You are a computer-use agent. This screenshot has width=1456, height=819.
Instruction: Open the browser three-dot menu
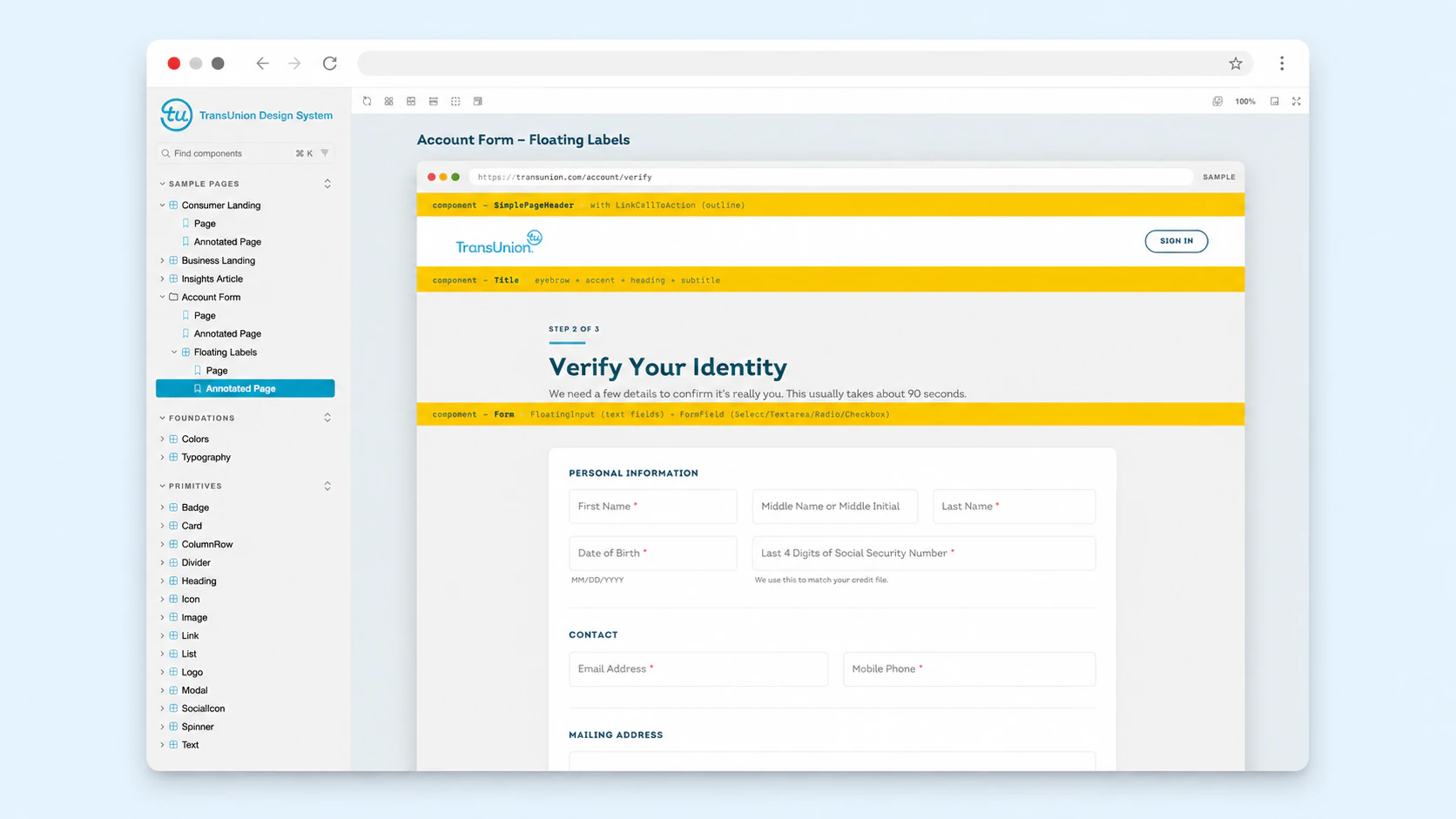[1282, 64]
